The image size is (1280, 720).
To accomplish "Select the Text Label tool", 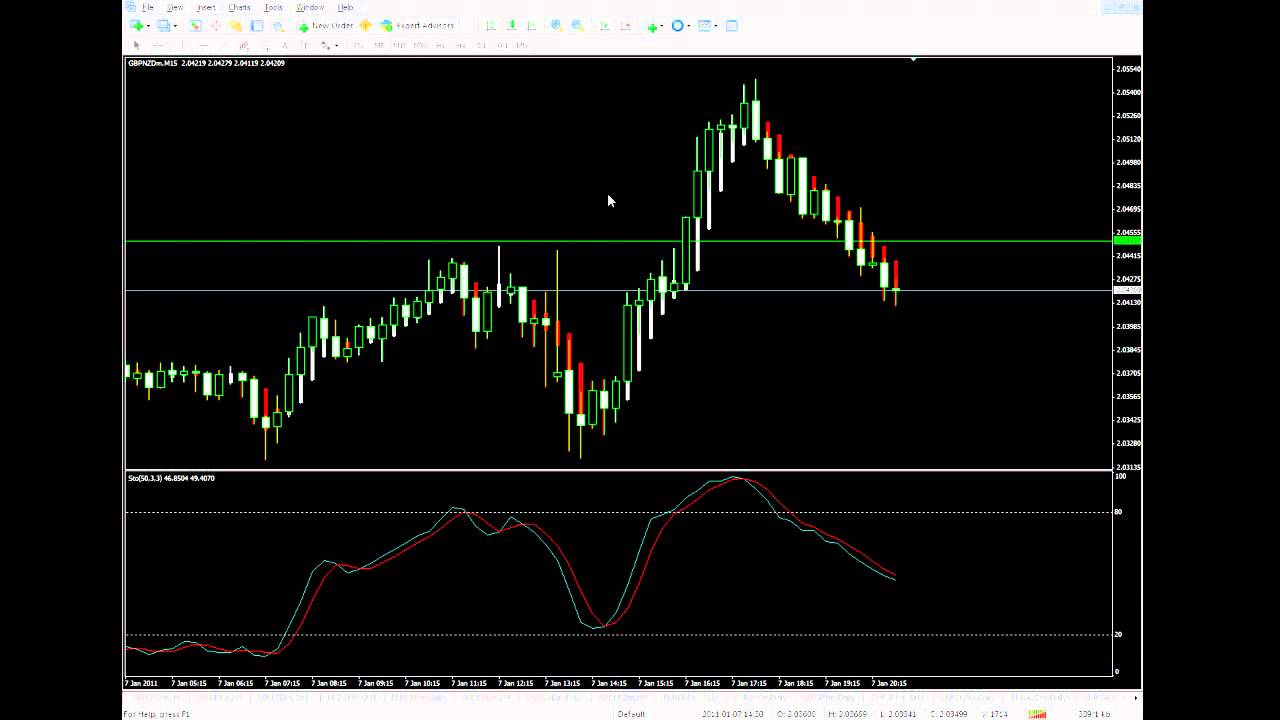I will pos(305,45).
